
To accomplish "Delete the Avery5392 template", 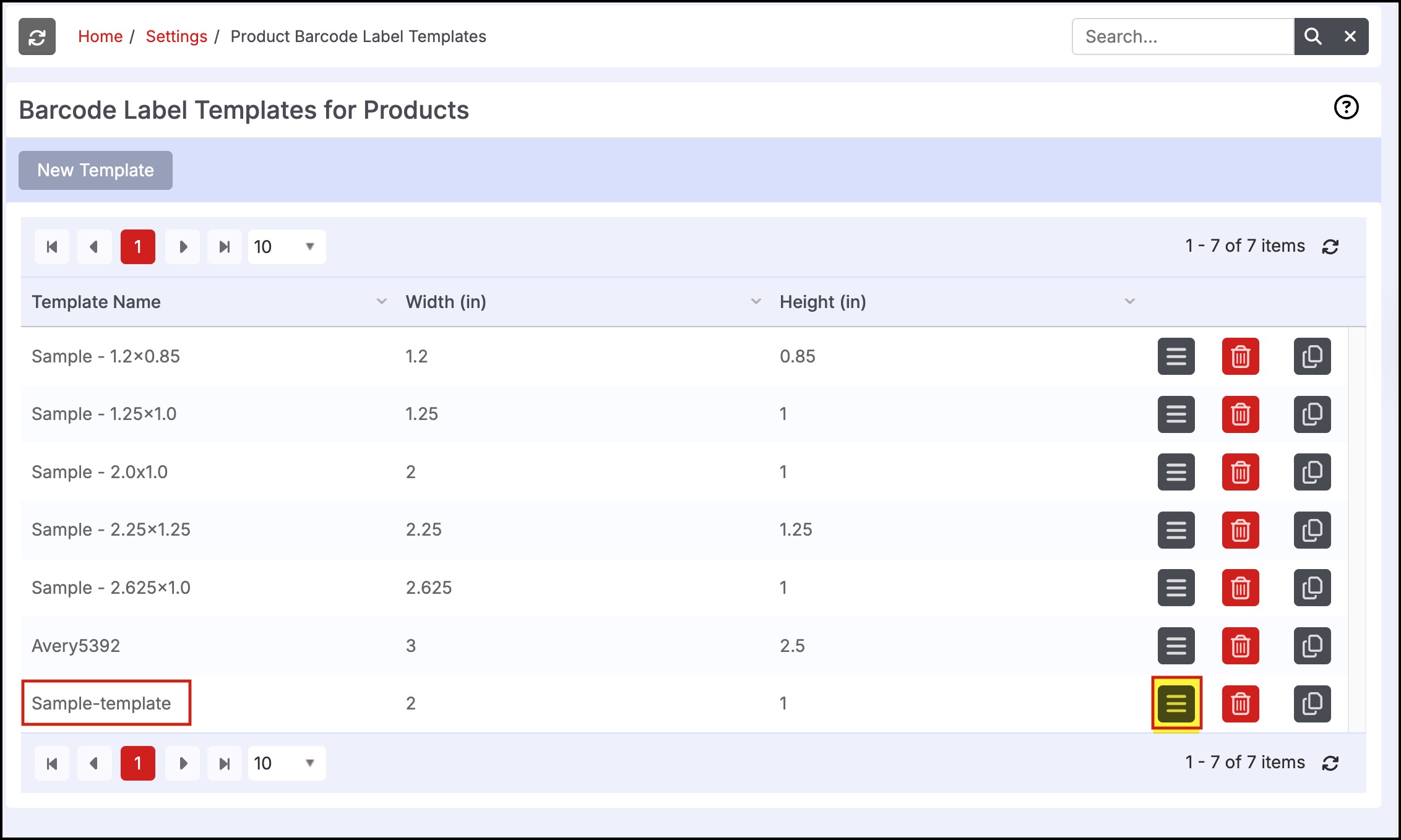I will click(x=1240, y=646).
